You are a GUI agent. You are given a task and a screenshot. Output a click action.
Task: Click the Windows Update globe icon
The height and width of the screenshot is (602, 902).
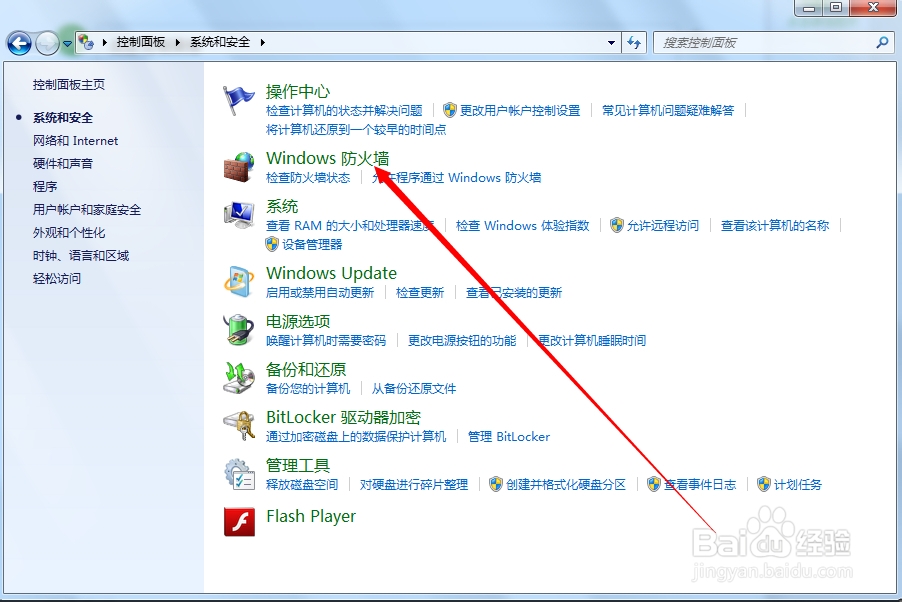239,281
